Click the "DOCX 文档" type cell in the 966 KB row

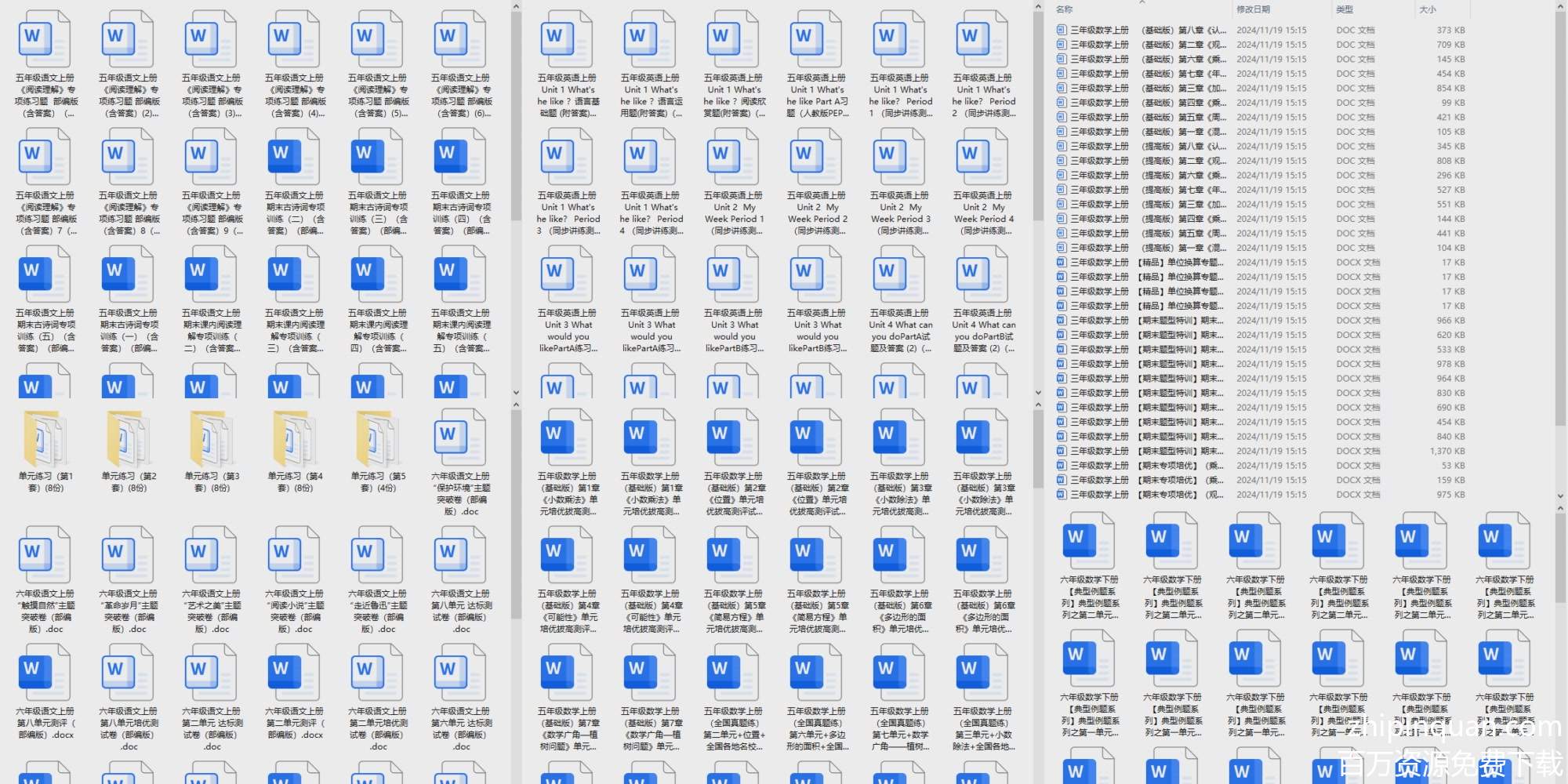point(1359,321)
